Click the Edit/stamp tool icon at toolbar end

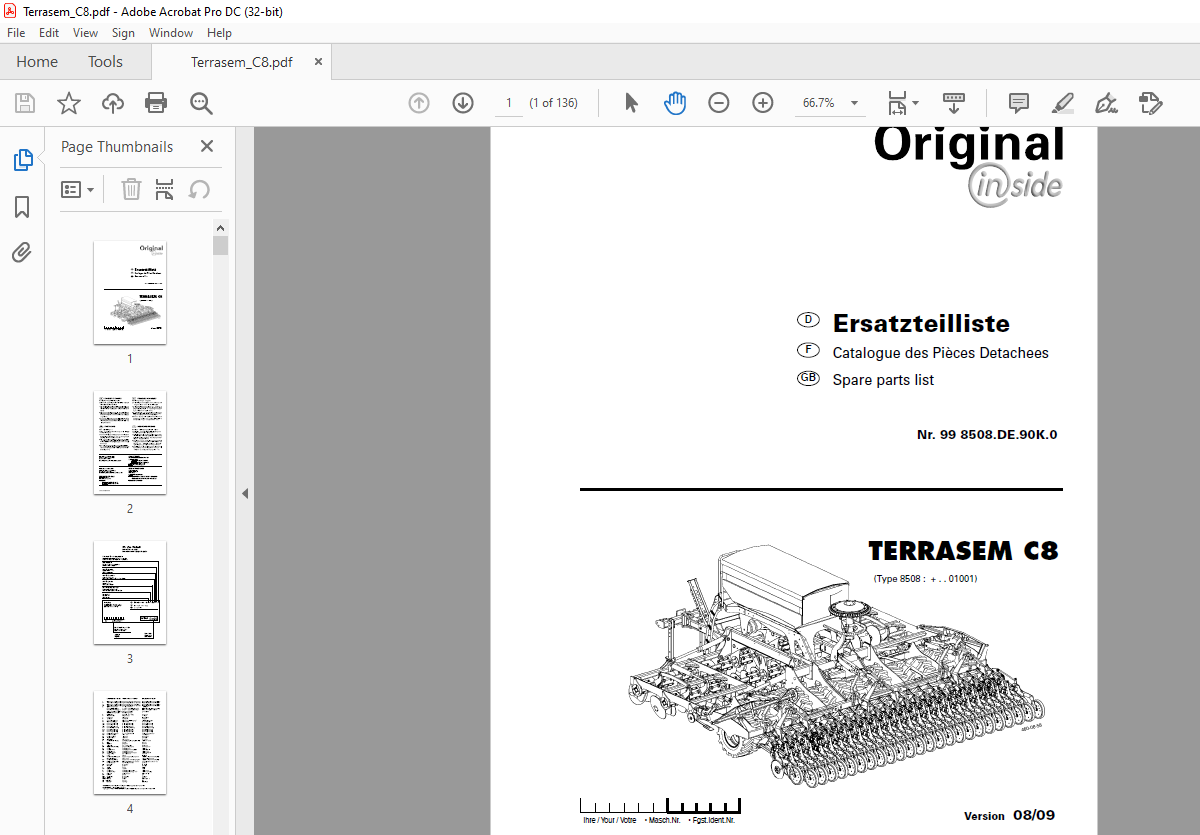(1150, 103)
